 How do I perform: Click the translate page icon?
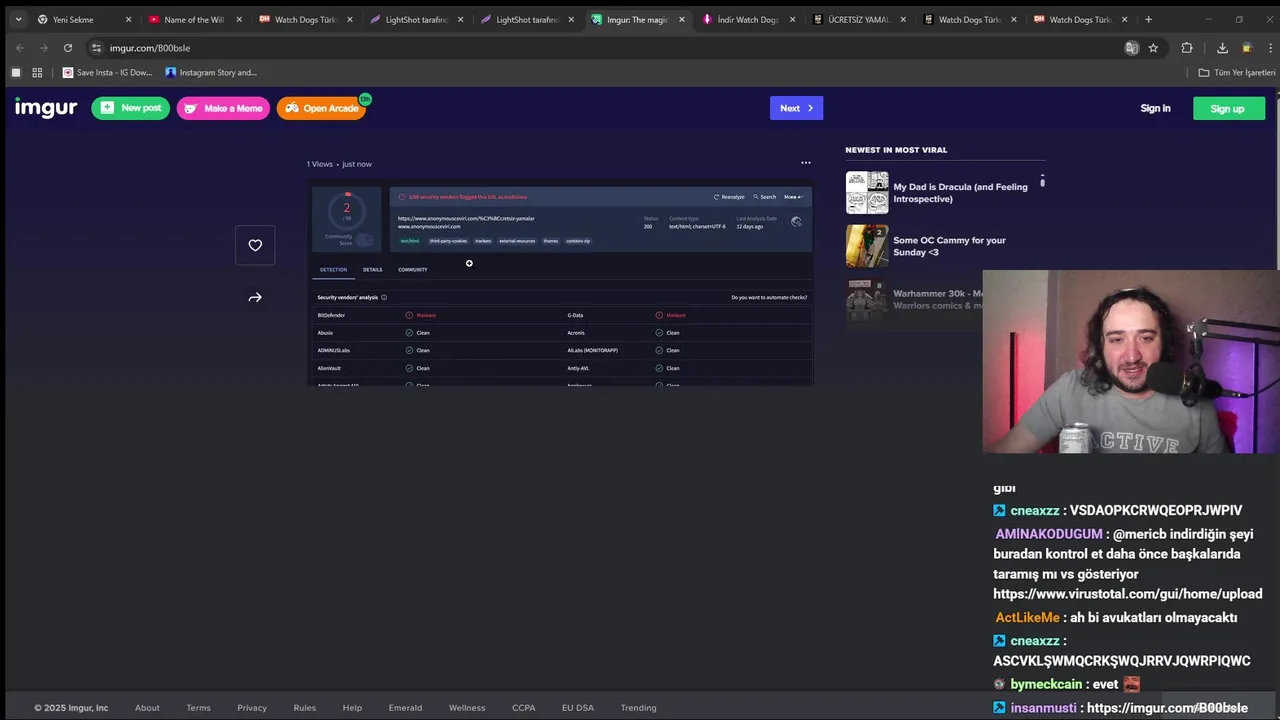coord(1131,48)
